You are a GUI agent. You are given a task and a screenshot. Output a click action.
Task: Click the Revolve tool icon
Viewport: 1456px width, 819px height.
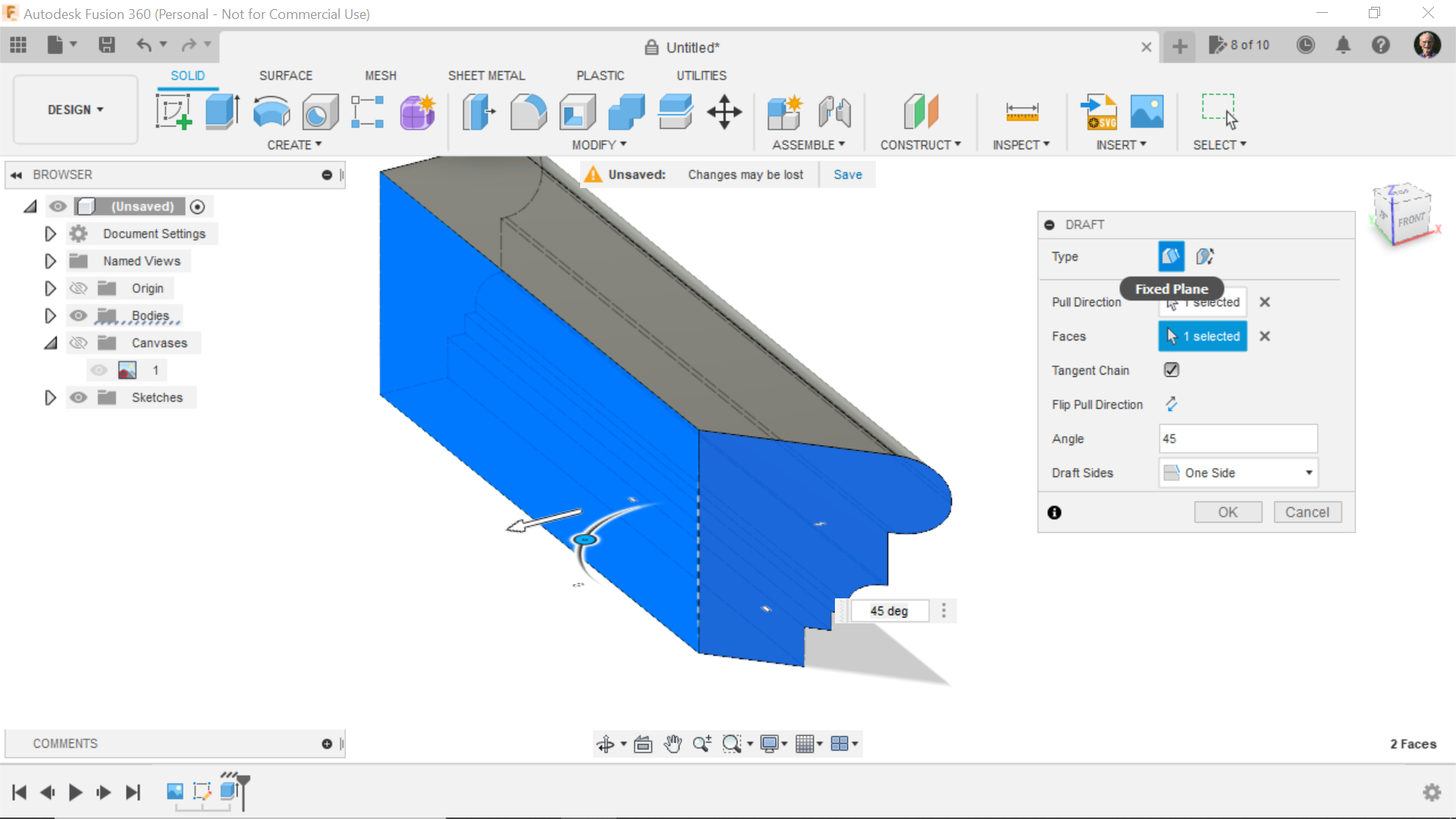271,112
